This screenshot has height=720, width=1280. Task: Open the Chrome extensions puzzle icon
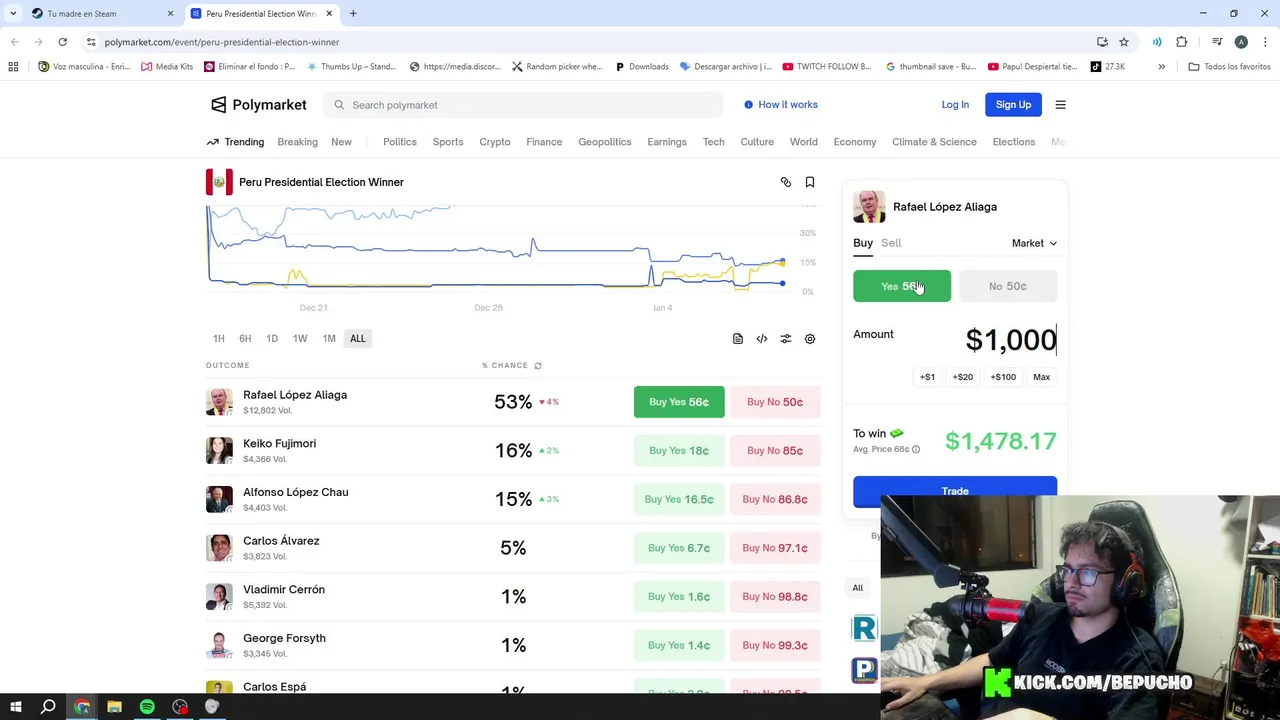tap(1182, 42)
